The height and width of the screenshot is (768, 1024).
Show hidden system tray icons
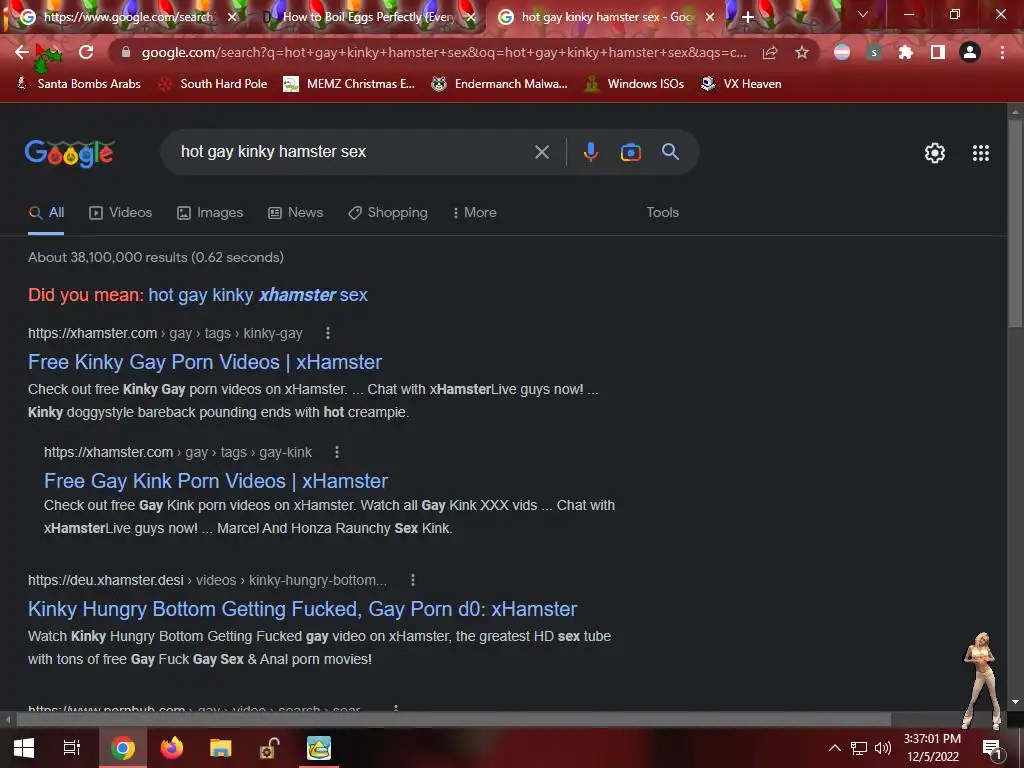click(x=835, y=748)
